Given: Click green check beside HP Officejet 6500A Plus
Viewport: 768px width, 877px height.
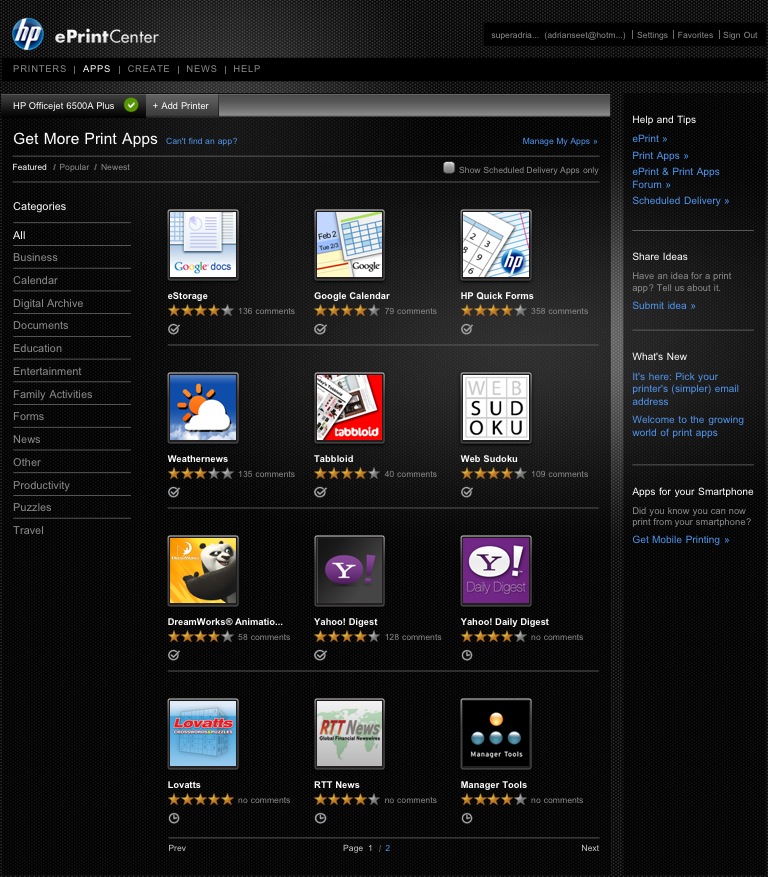Looking at the screenshot, I should 131,105.
